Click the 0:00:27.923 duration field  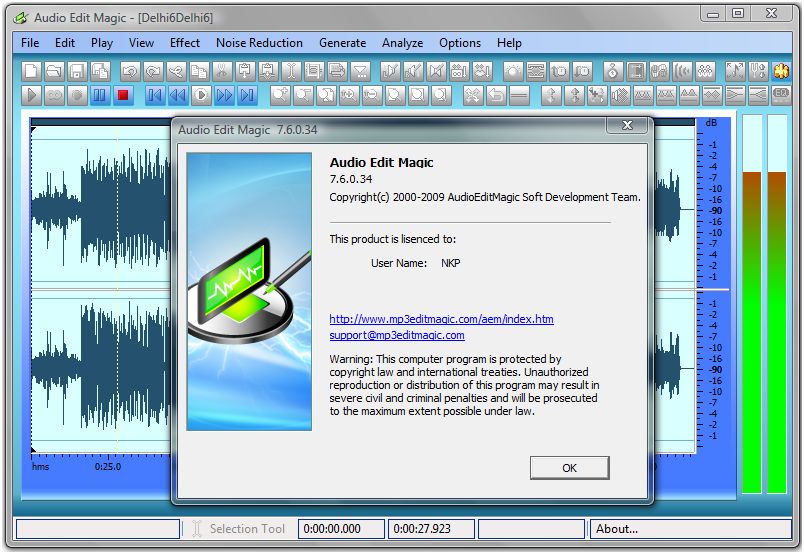pos(431,529)
